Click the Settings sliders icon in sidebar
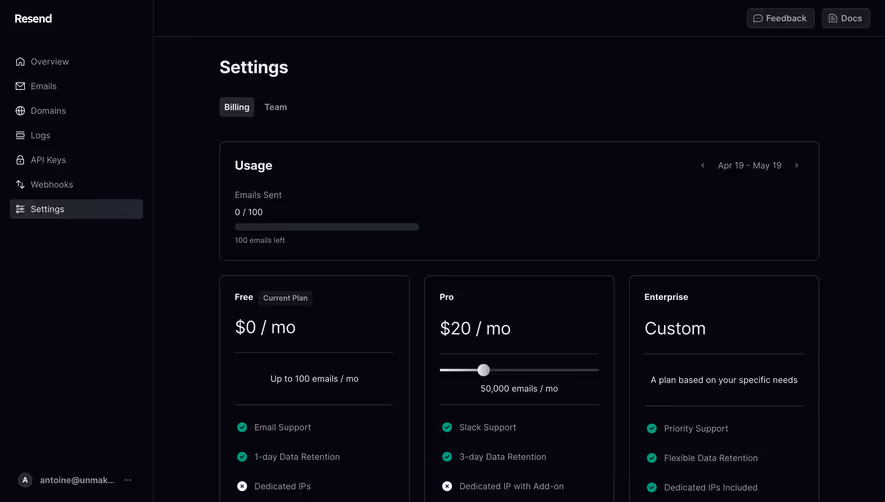 click(20, 209)
